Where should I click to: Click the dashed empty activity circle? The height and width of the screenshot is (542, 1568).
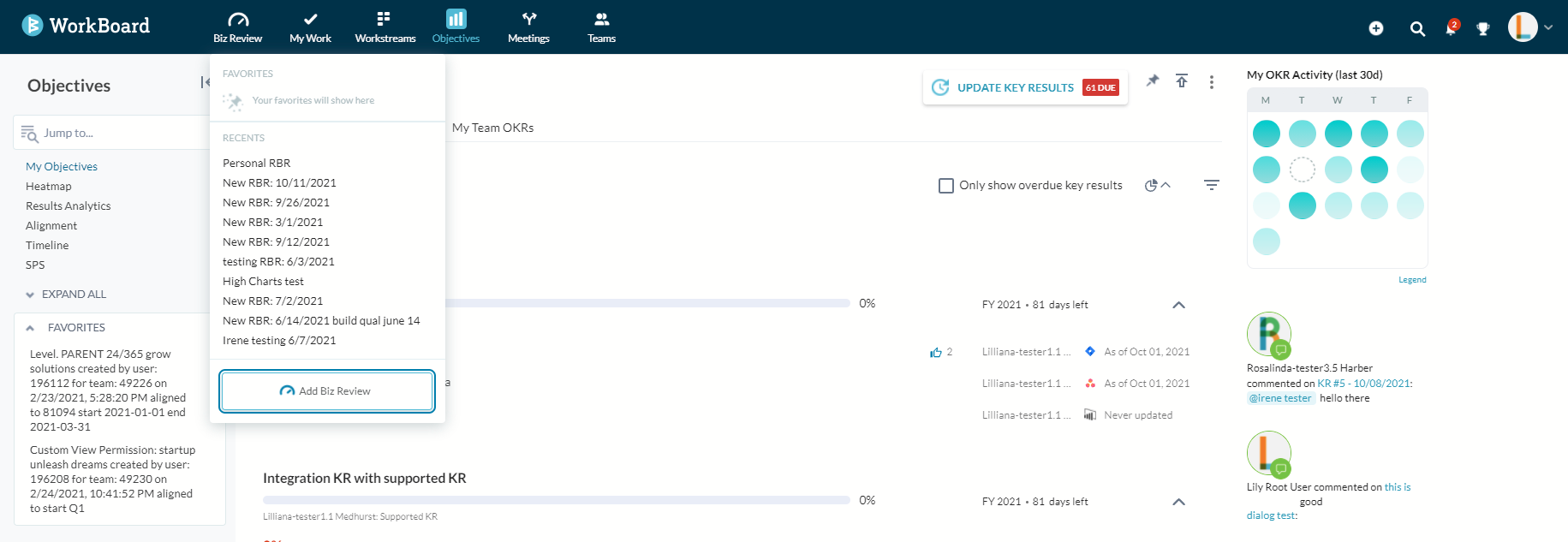pos(1302,170)
